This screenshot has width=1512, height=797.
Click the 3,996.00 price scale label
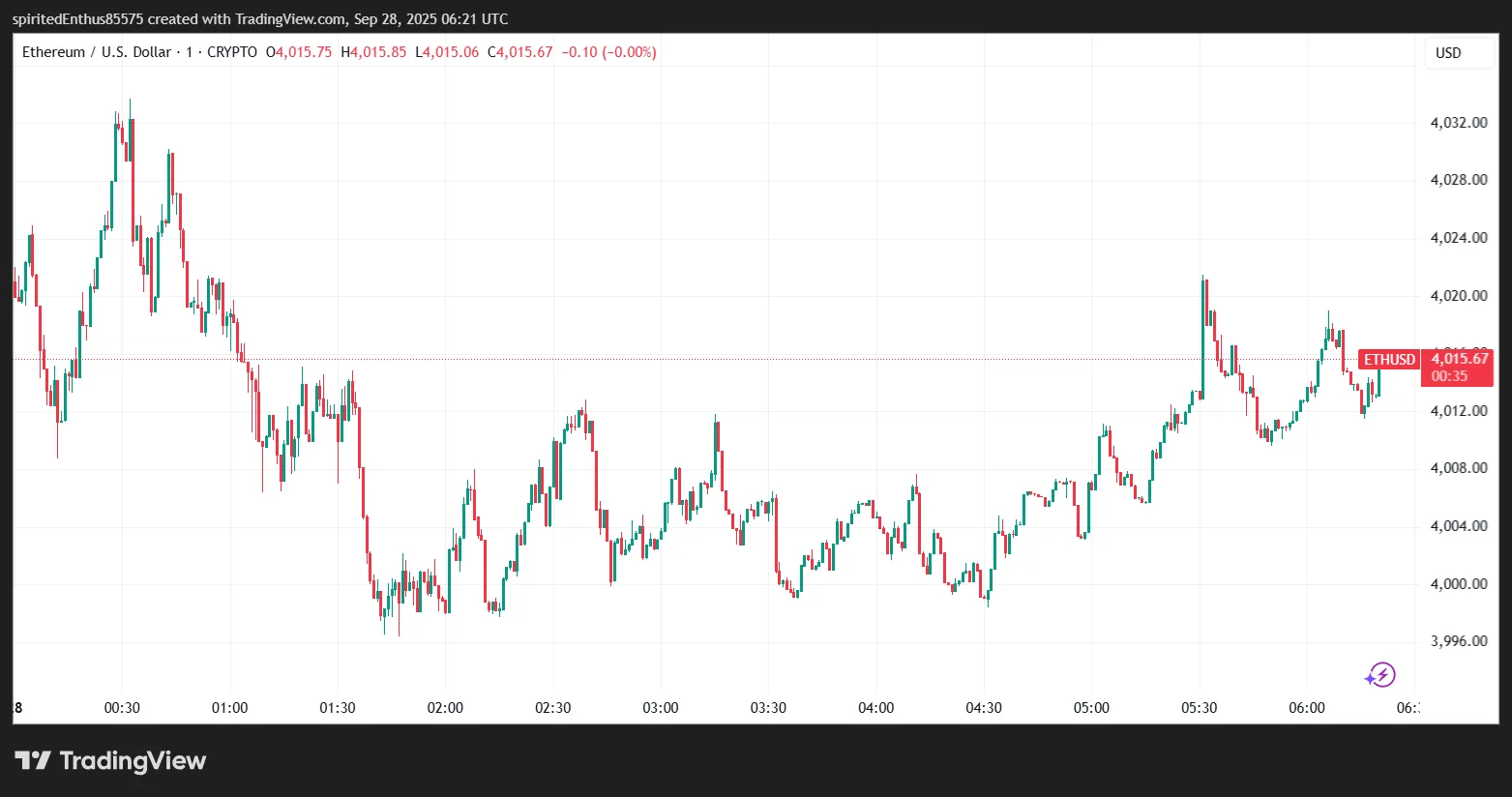pyautogui.click(x=1459, y=641)
